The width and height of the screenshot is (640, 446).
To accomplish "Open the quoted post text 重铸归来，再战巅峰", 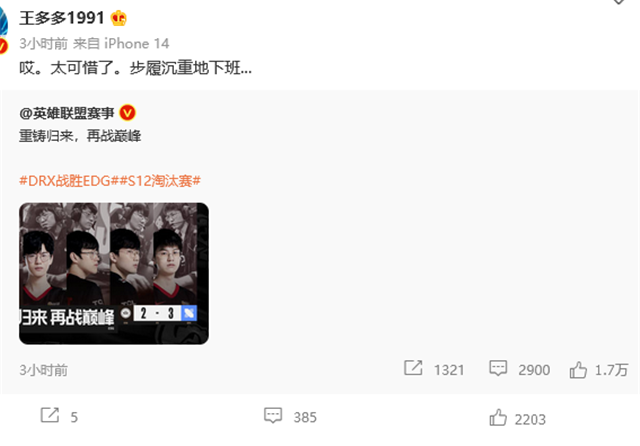I will (80, 136).
